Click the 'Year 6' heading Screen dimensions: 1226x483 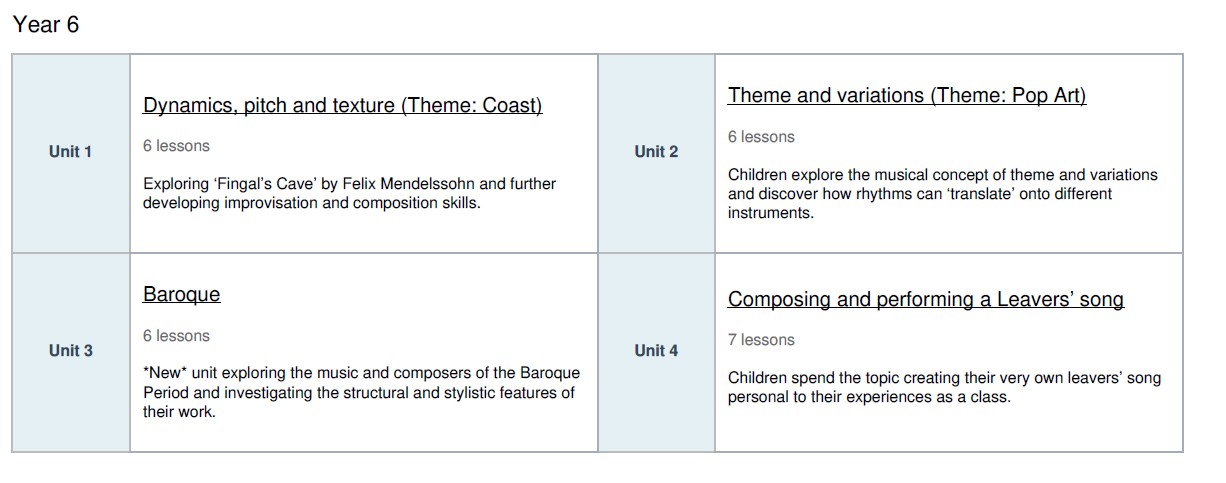pos(46,25)
